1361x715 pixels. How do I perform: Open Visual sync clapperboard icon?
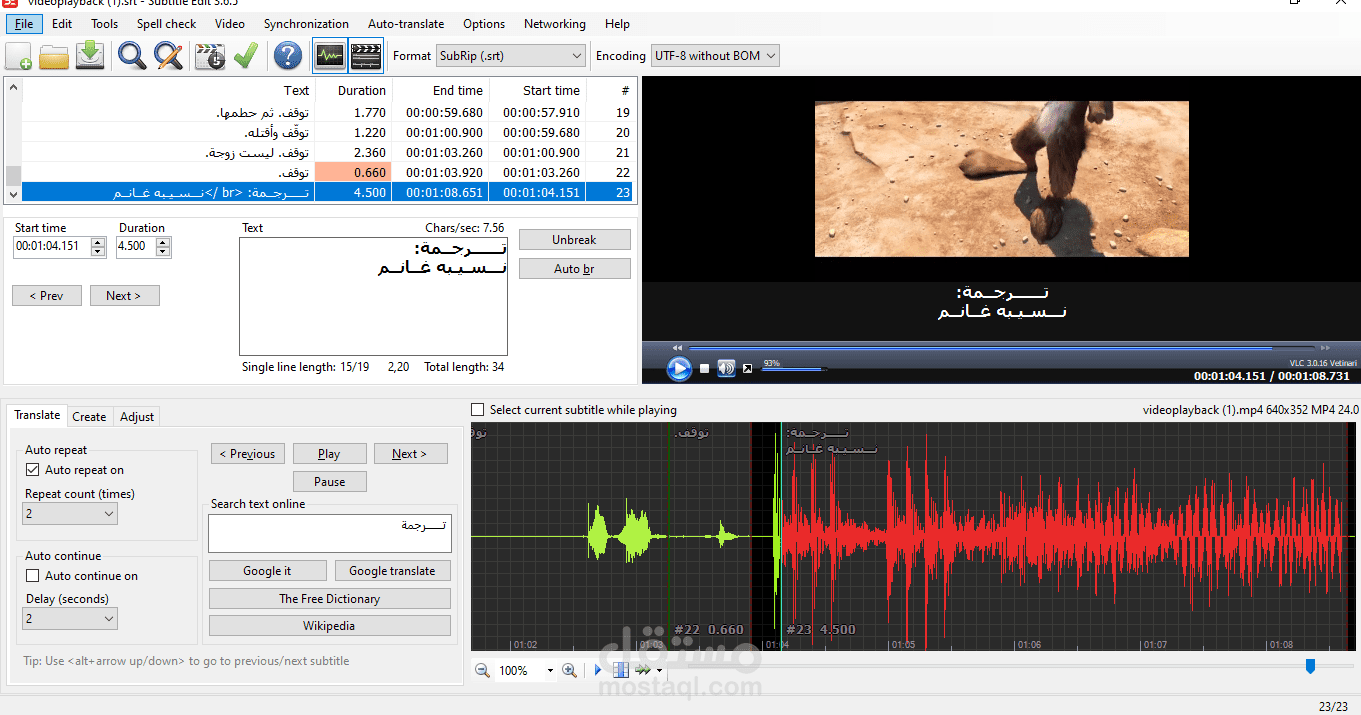click(x=211, y=56)
